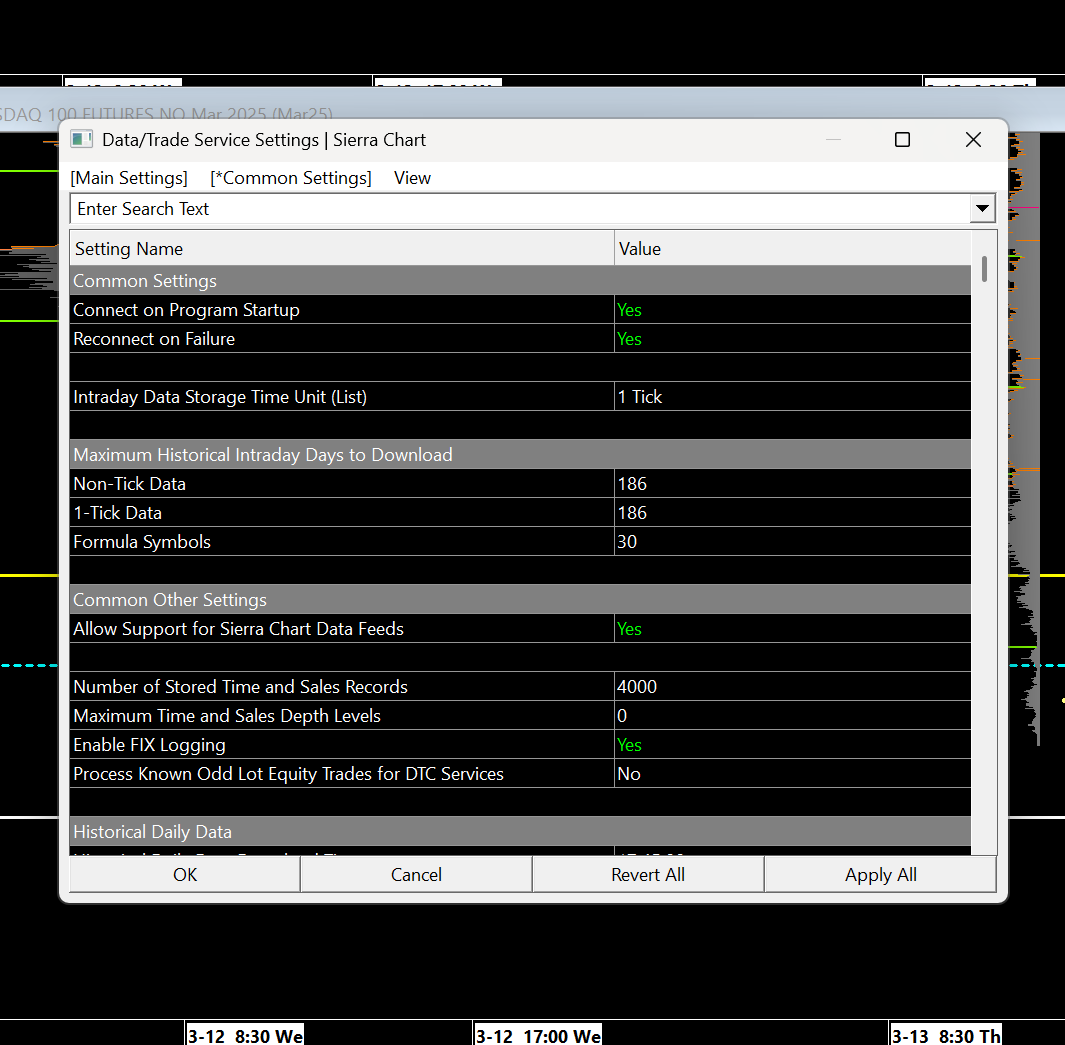This screenshot has width=1065, height=1045.
Task: Click the 3-13 8:30 Th chart time label
Action: [x=946, y=1035]
